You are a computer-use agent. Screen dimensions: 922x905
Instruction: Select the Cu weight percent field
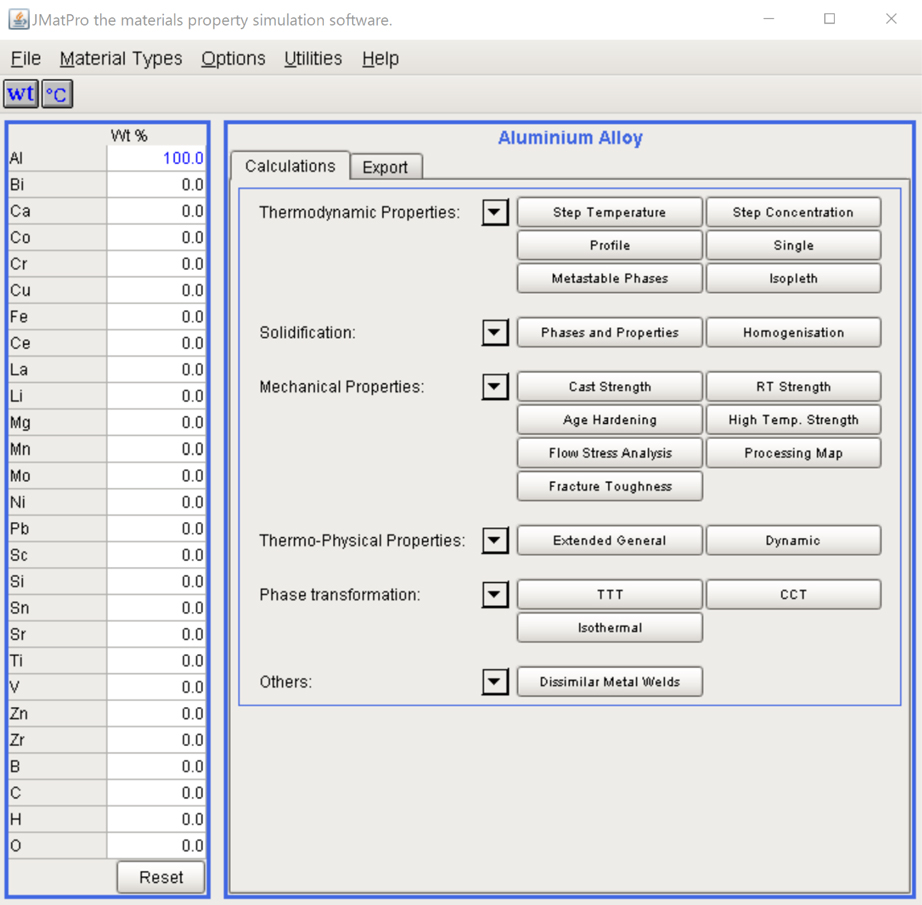pos(156,291)
